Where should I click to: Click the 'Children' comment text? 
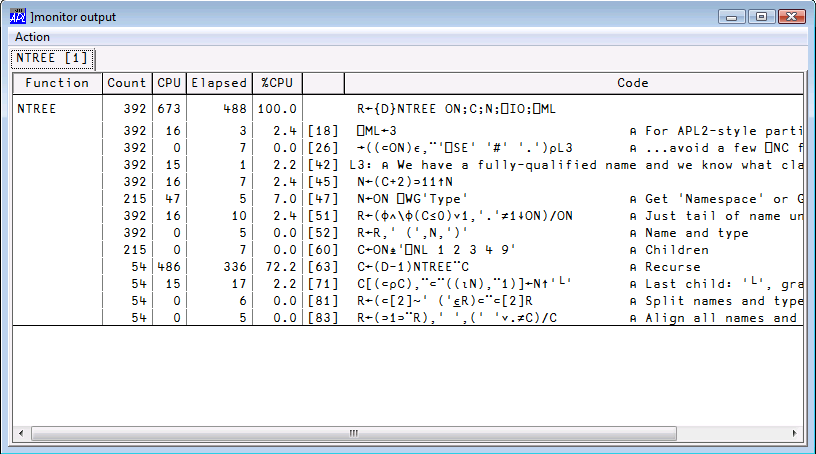(677, 250)
